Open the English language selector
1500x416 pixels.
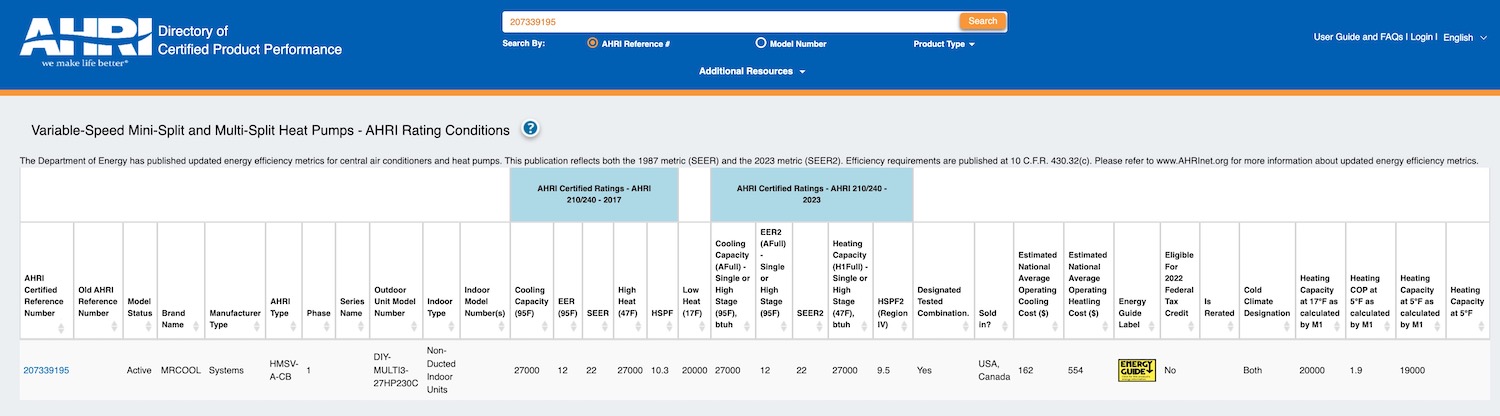pos(1464,37)
